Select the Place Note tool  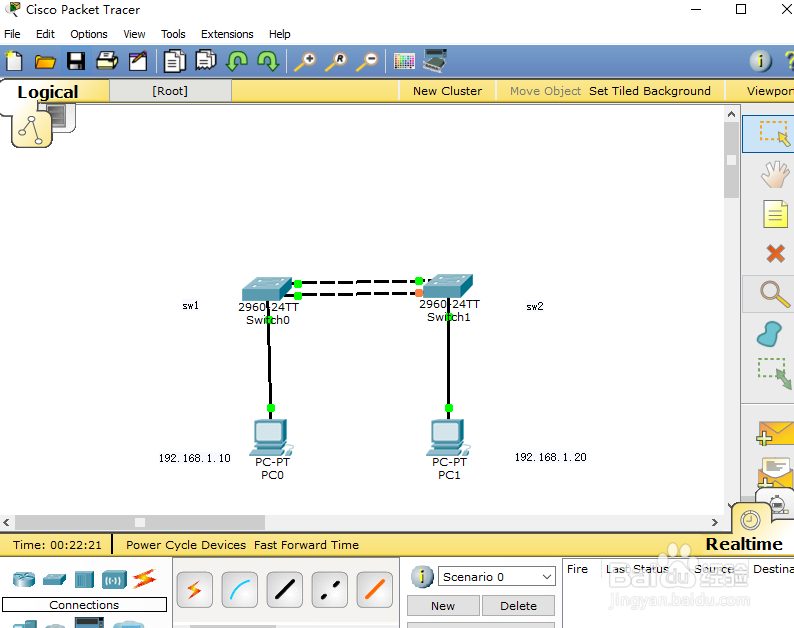click(x=775, y=214)
